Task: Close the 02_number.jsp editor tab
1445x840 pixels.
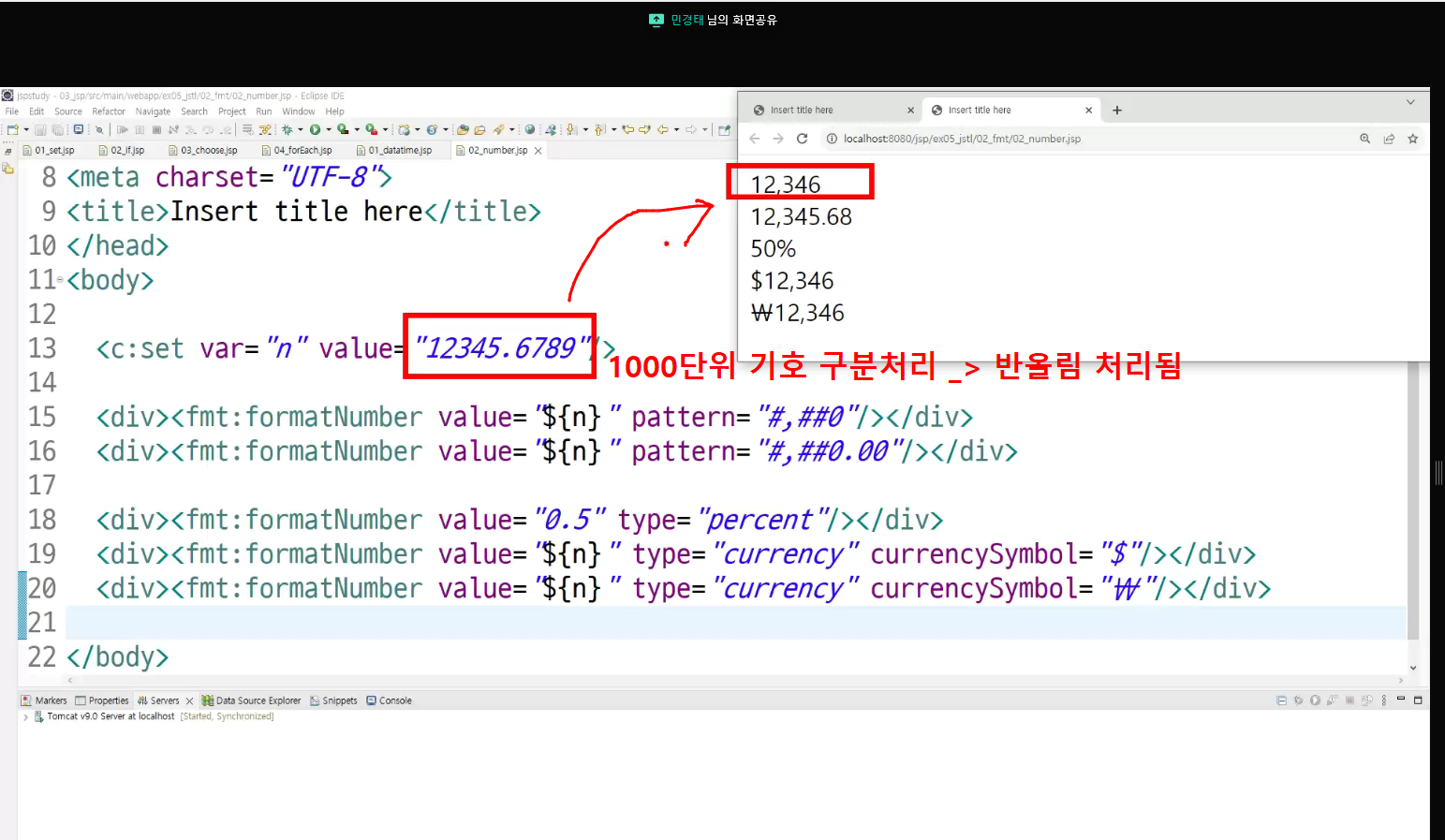Action: pyautogui.click(x=538, y=151)
